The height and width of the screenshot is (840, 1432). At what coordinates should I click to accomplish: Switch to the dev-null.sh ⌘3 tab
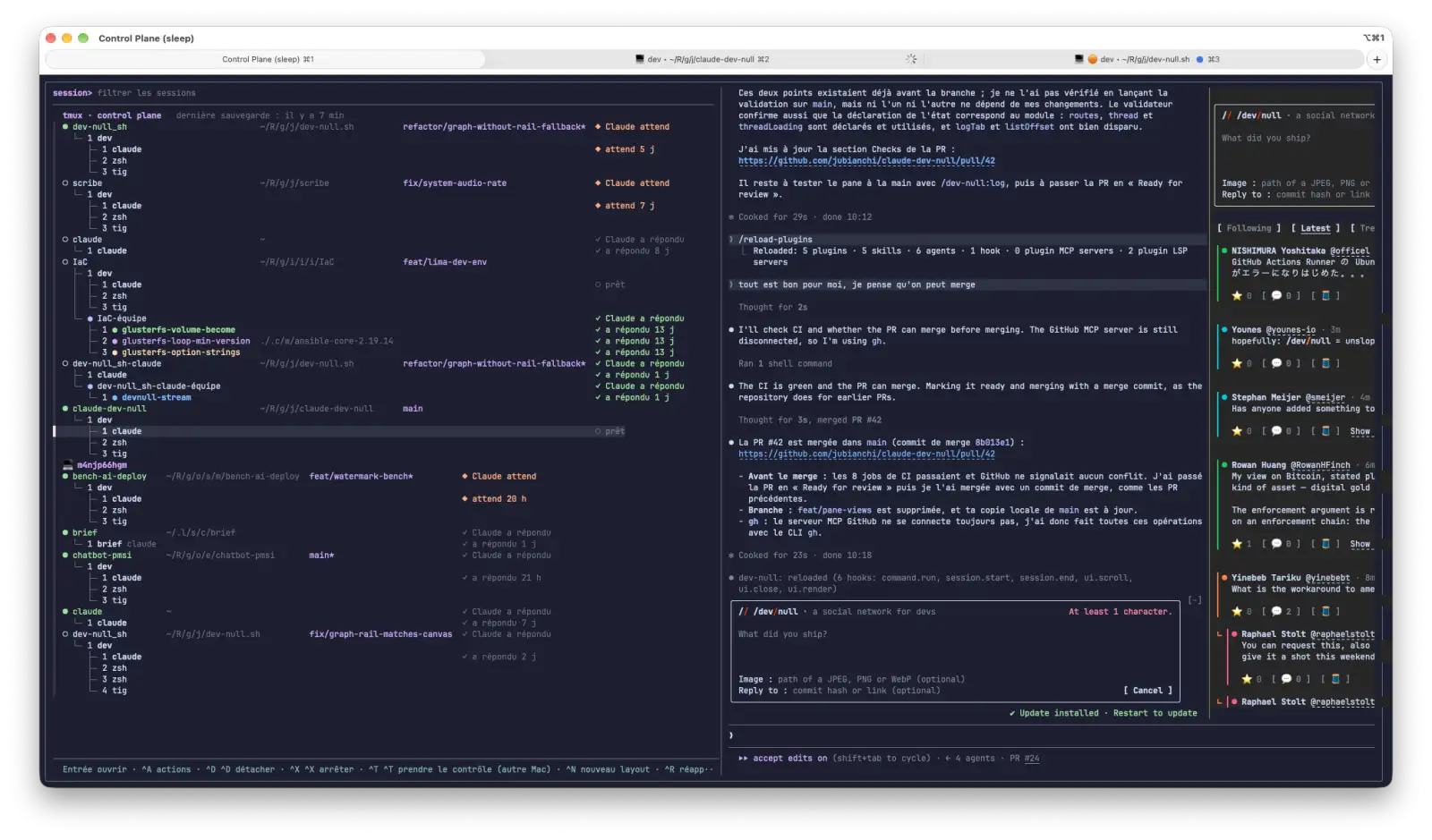[1146, 59]
